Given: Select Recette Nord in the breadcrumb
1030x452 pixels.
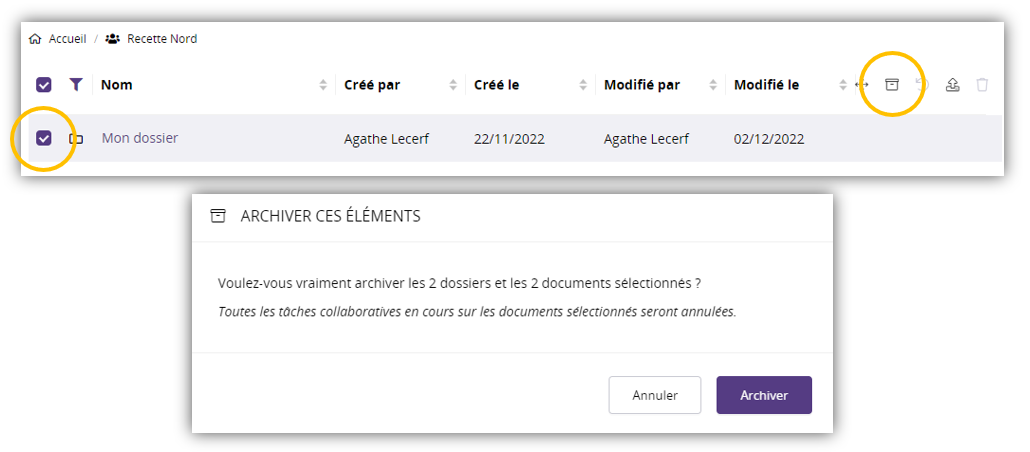Looking at the screenshot, I should pos(162,39).
